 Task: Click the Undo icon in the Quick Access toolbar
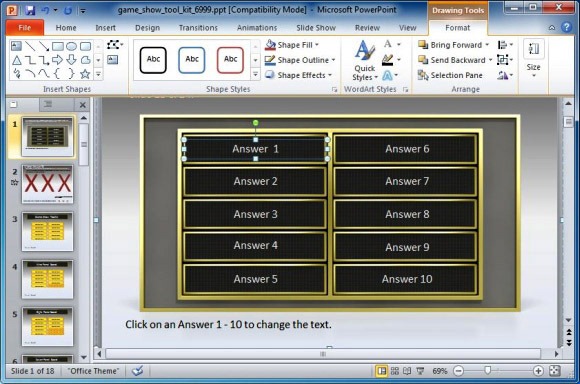pos(45,10)
